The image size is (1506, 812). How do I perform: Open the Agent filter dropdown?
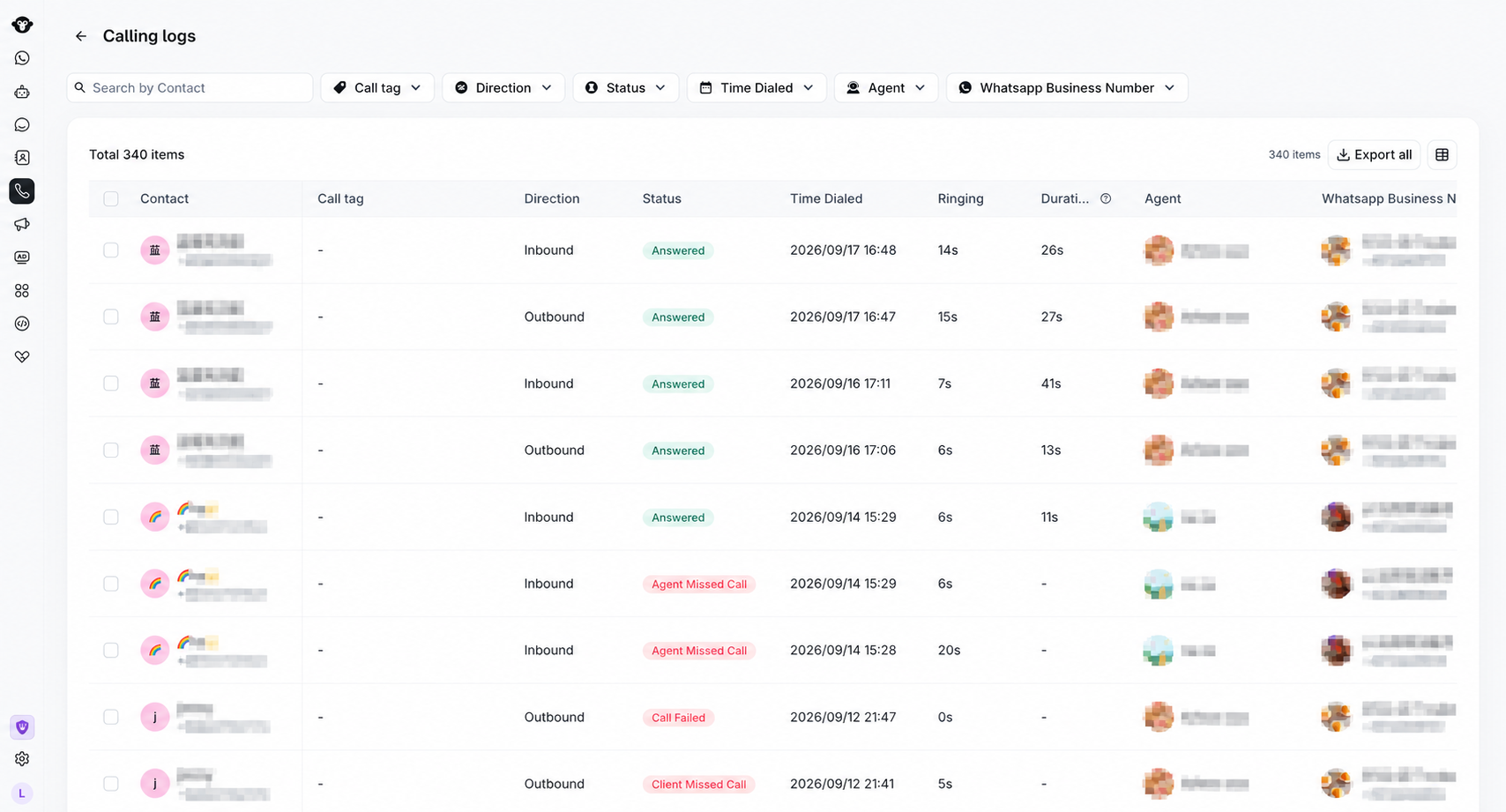click(x=886, y=87)
